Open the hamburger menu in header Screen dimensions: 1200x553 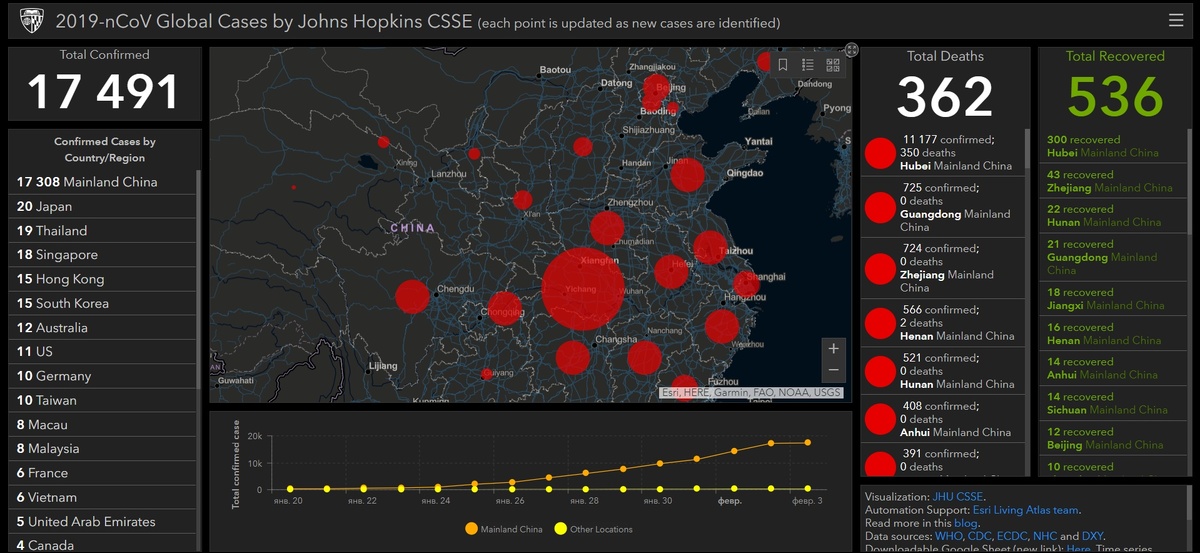[1175, 20]
